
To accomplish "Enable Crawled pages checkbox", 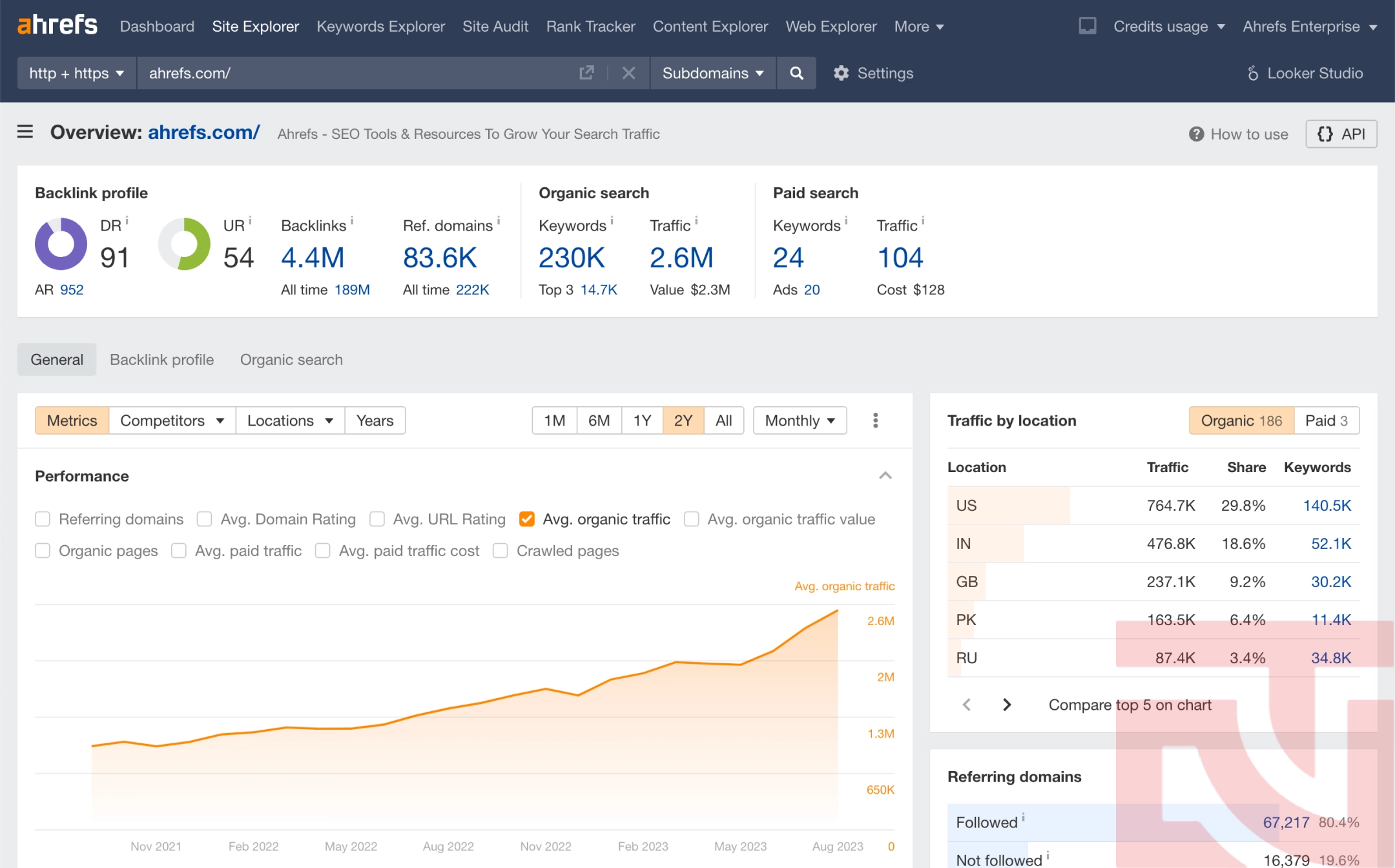I will pyautogui.click(x=500, y=551).
